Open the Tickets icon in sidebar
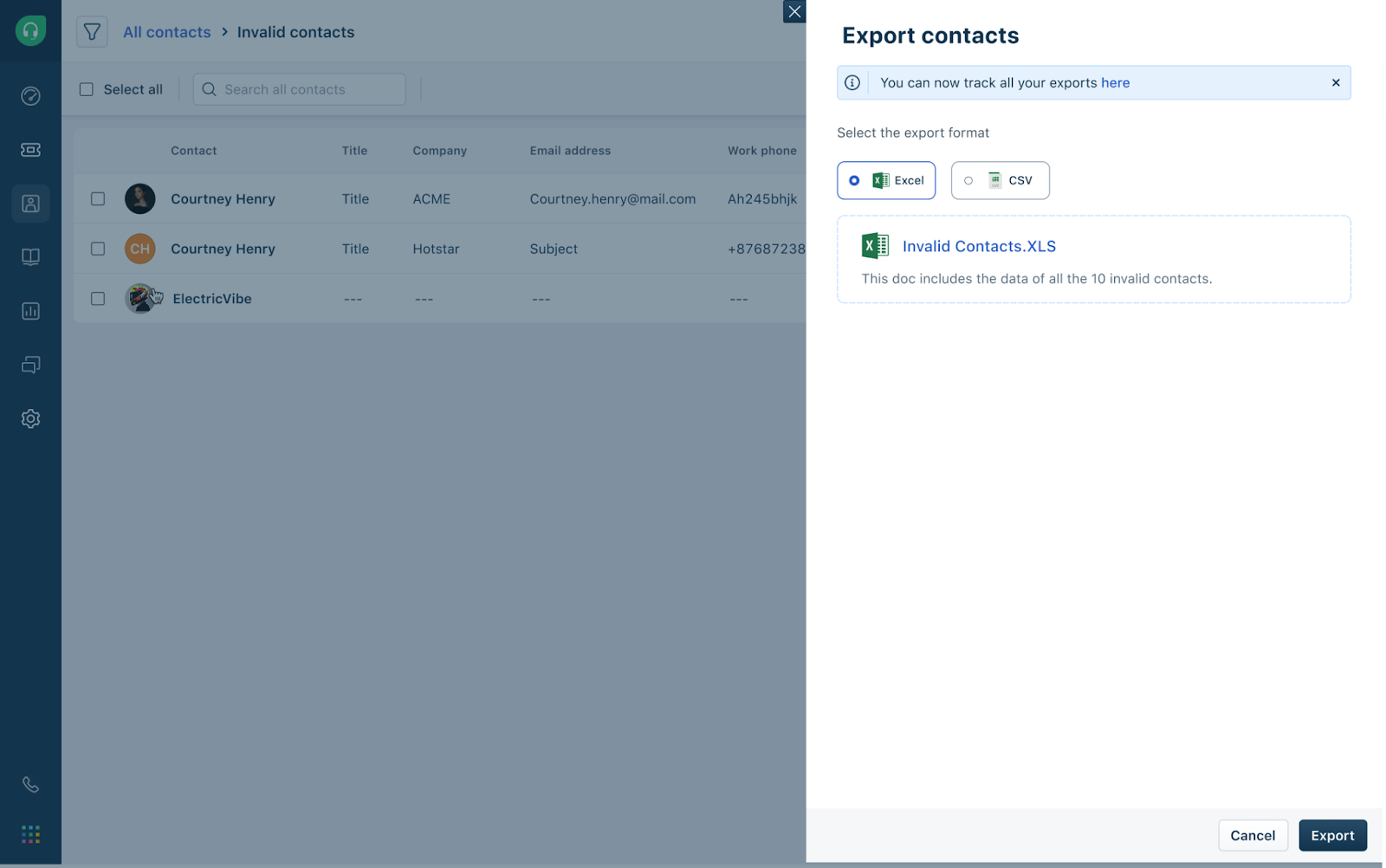The height and width of the screenshot is (868, 1386). pos(30,150)
